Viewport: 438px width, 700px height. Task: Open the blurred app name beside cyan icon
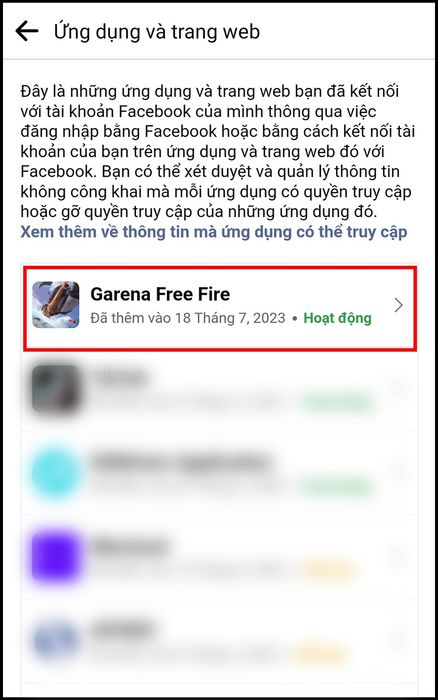click(x=182, y=462)
